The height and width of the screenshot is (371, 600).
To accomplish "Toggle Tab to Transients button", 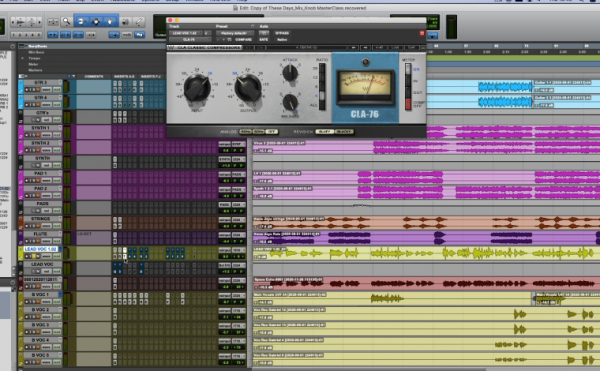I will click(53, 35).
